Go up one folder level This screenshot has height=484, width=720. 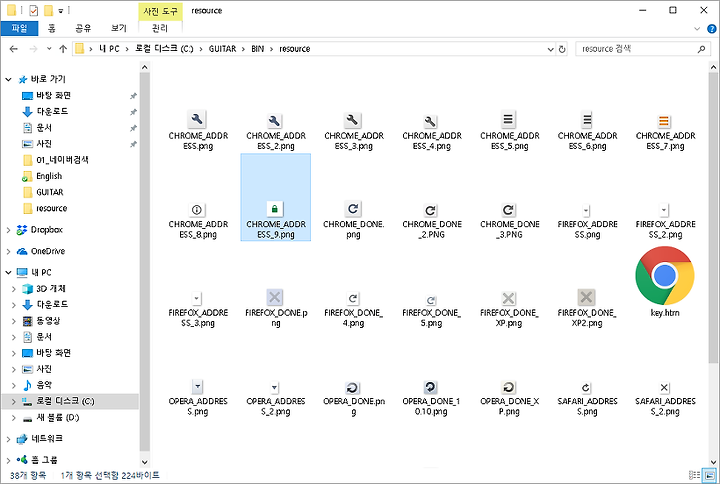pos(63,49)
